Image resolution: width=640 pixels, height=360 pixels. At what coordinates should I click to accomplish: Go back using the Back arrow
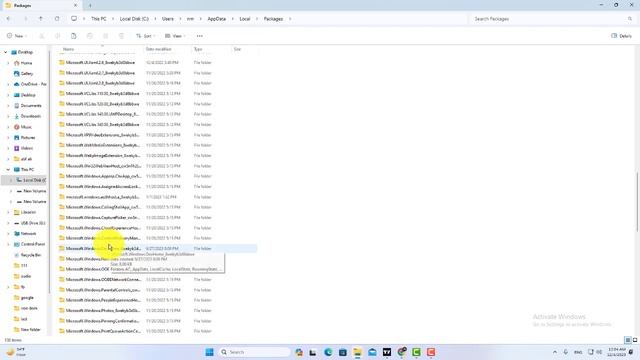(x=9, y=19)
